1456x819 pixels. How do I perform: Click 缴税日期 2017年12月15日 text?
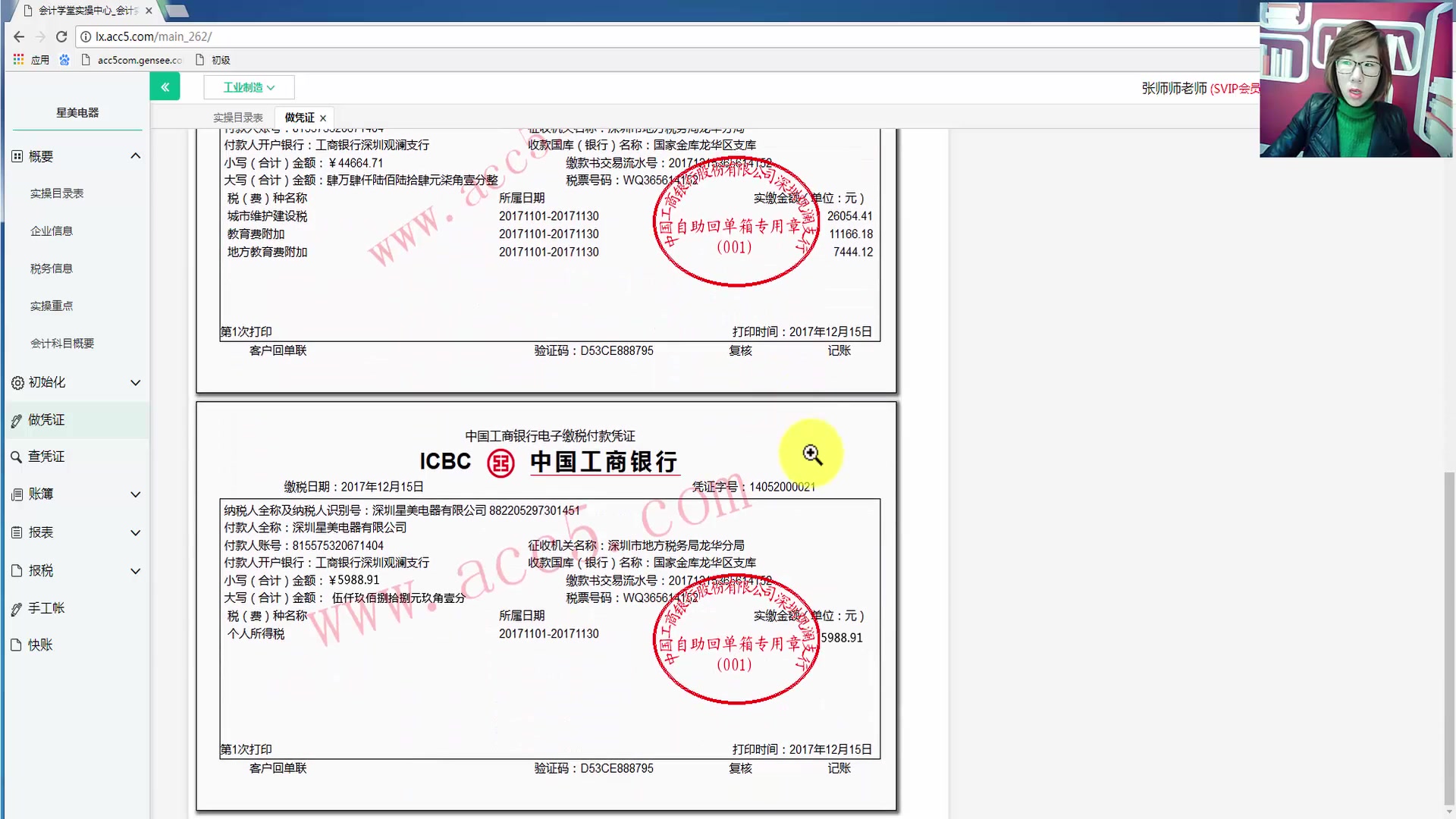point(354,487)
